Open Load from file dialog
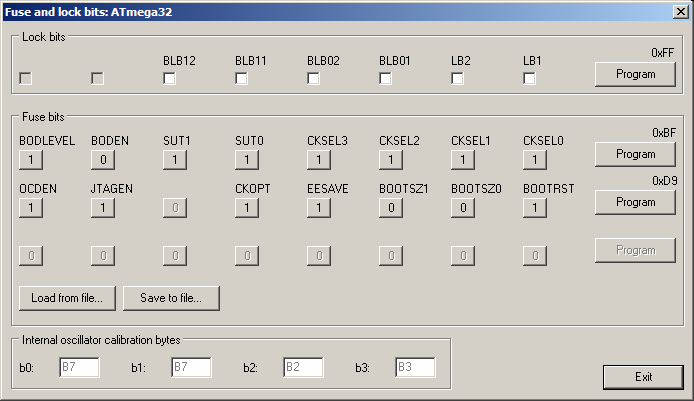This screenshot has width=694, height=401. tap(67, 298)
